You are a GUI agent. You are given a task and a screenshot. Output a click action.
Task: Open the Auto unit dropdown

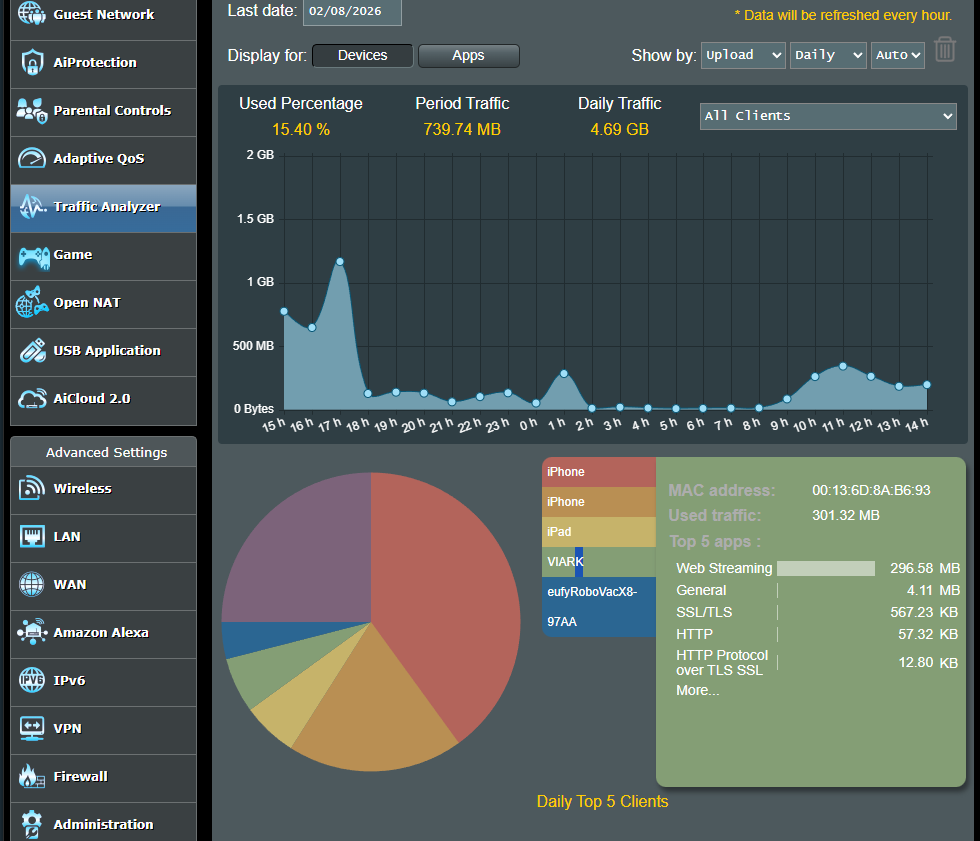click(x=898, y=55)
